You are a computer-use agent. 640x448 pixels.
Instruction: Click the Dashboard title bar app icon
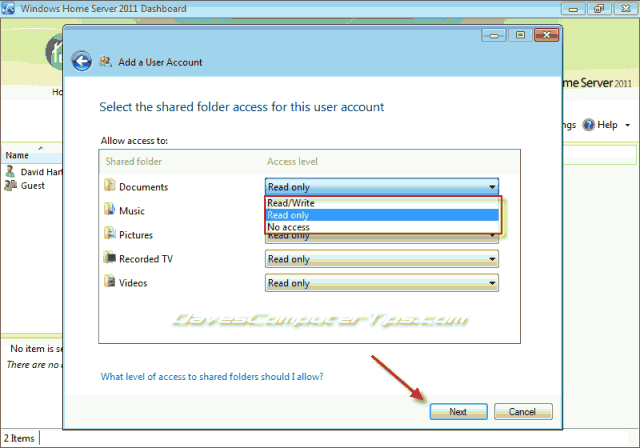[8, 8]
